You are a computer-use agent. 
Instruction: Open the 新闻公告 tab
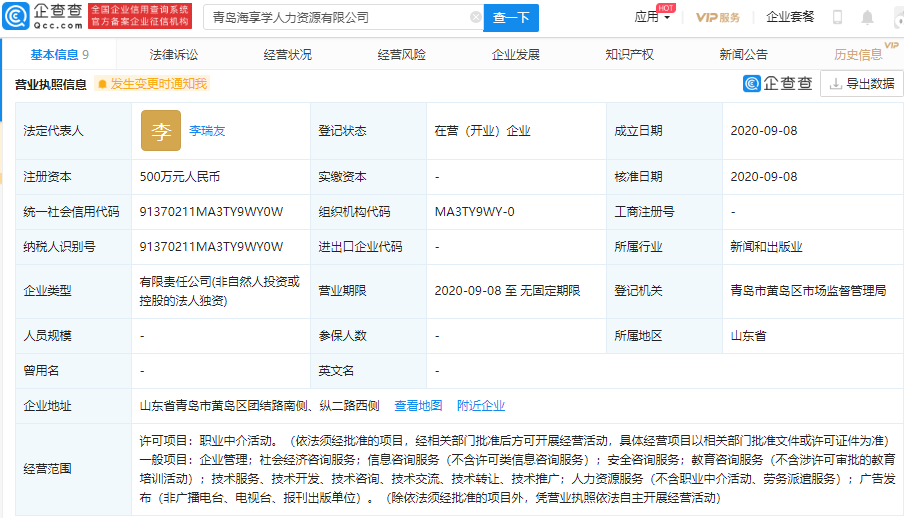point(744,55)
